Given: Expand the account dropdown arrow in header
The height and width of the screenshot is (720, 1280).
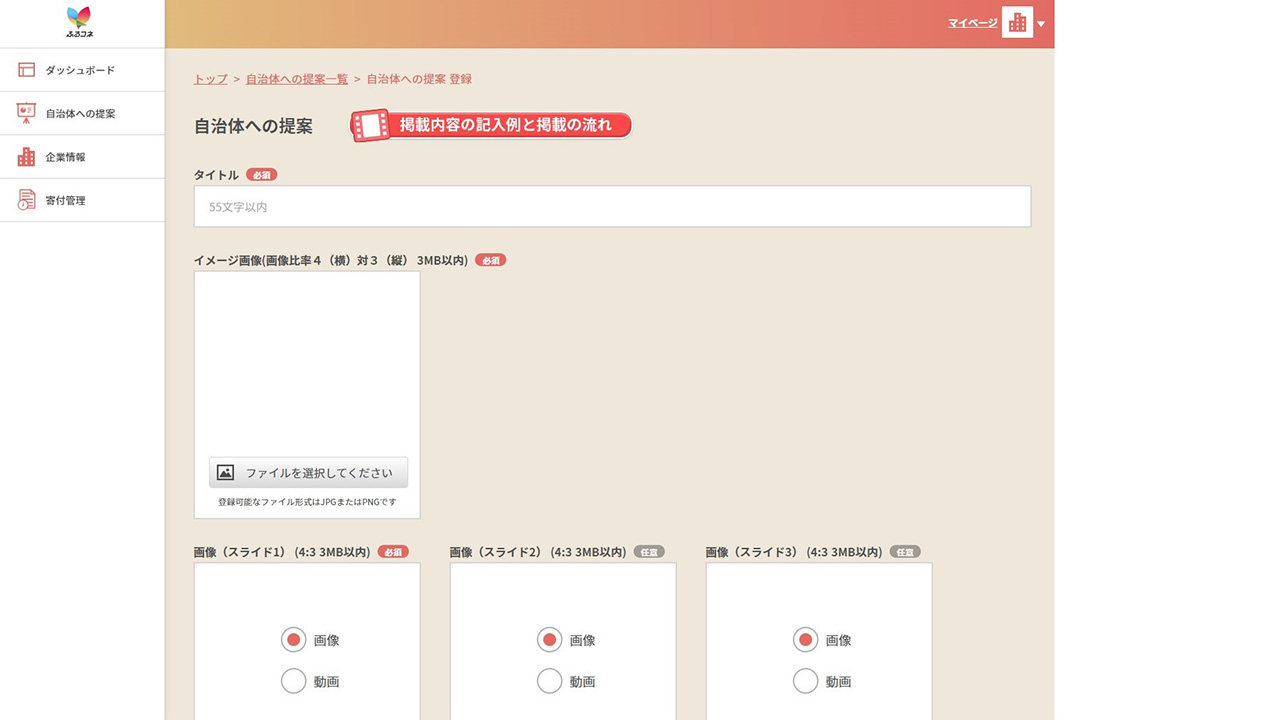Looking at the screenshot, I should pyautogui.click(x=1041, y=23).
